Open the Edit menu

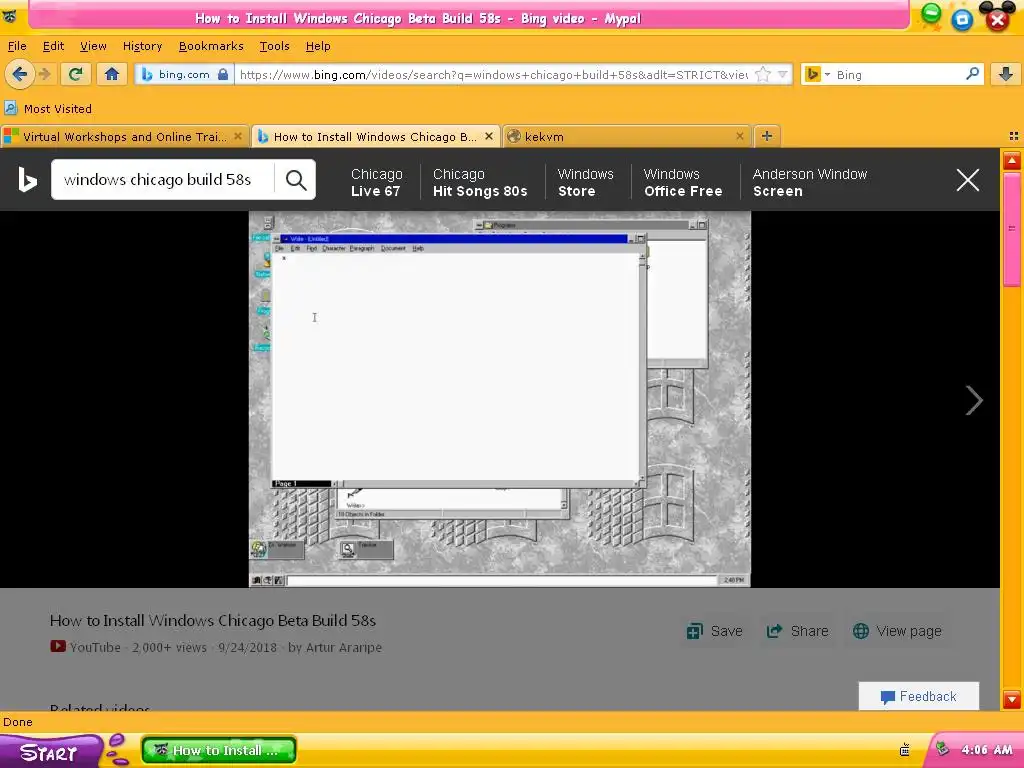click(54, 46)
